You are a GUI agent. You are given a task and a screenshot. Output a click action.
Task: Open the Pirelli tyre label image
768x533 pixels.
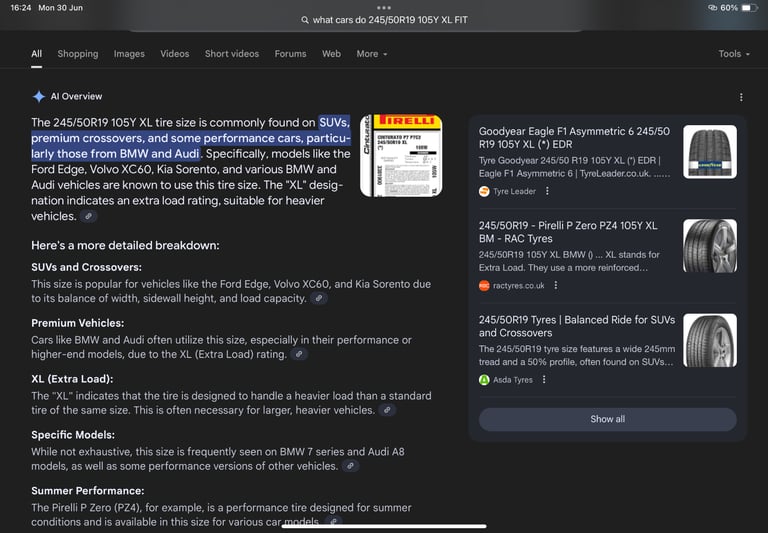(x=401, y=156)
